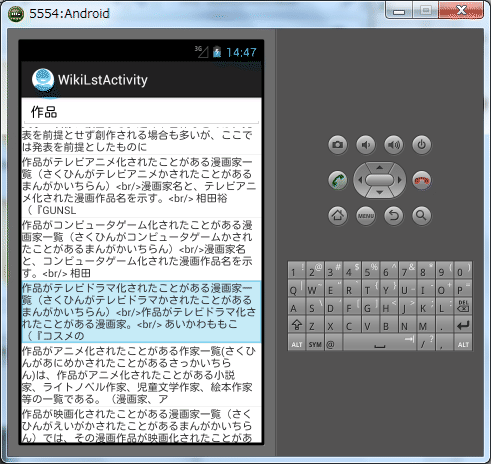Click the 作品 search text field
The height and width of the screenshot is (464, 491).
141,112
